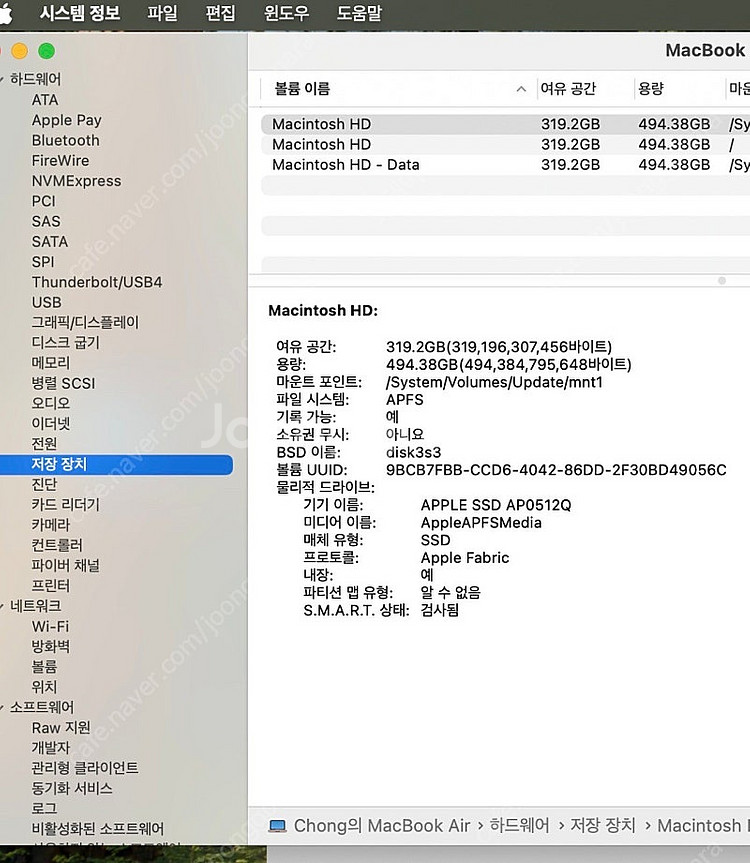Select SPI in the sidebar
The width and height of the screenshot is (750, 863).
click(x=43, y=262)
